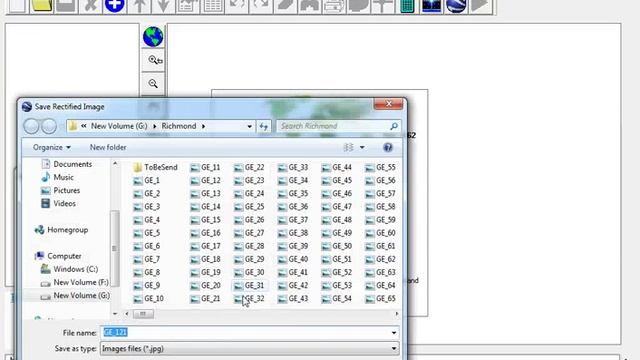Screen dimensions: 640x360
Task: Click the down arrow toolbar icon
Action: click(x=164, y=6)
